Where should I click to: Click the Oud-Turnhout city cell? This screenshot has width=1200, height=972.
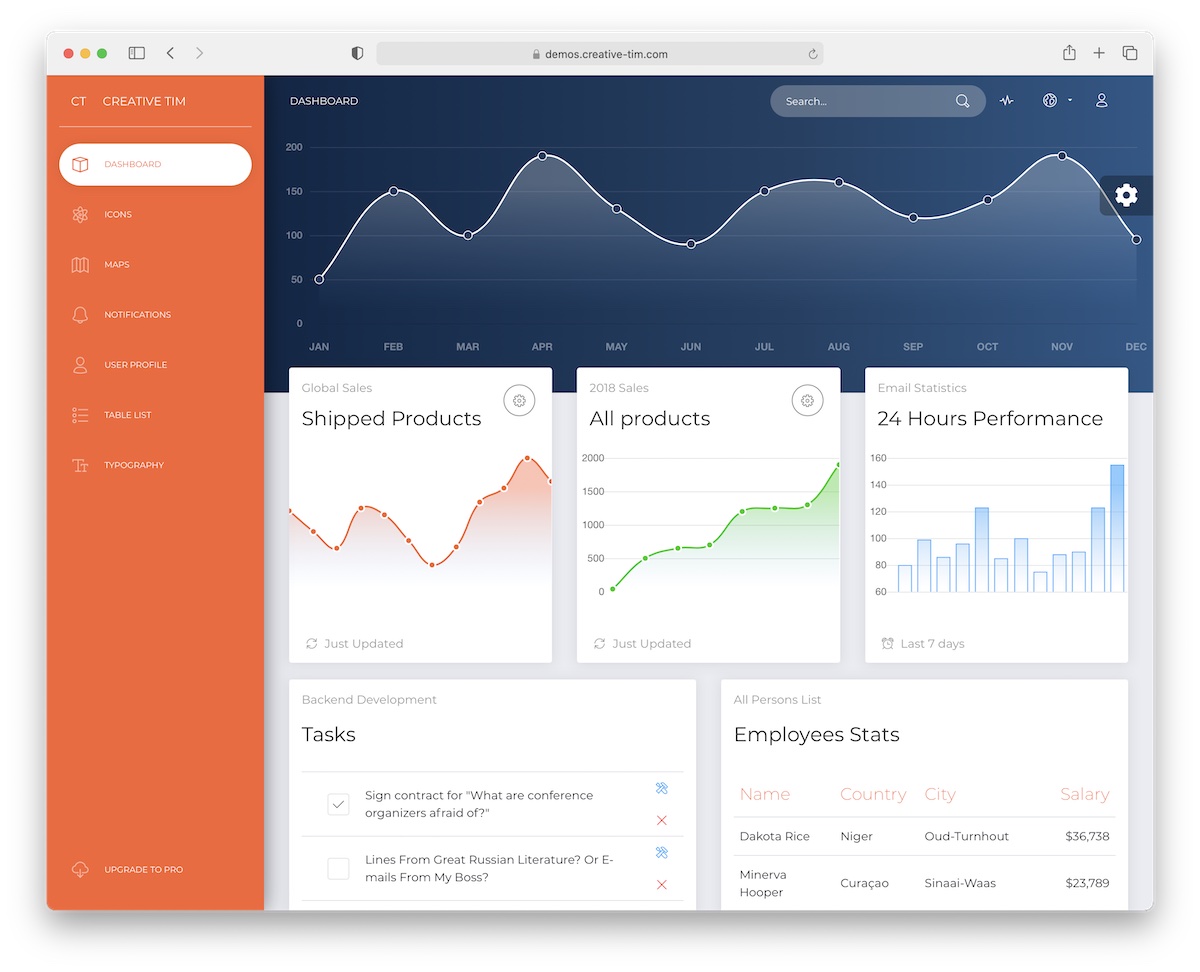967,836
